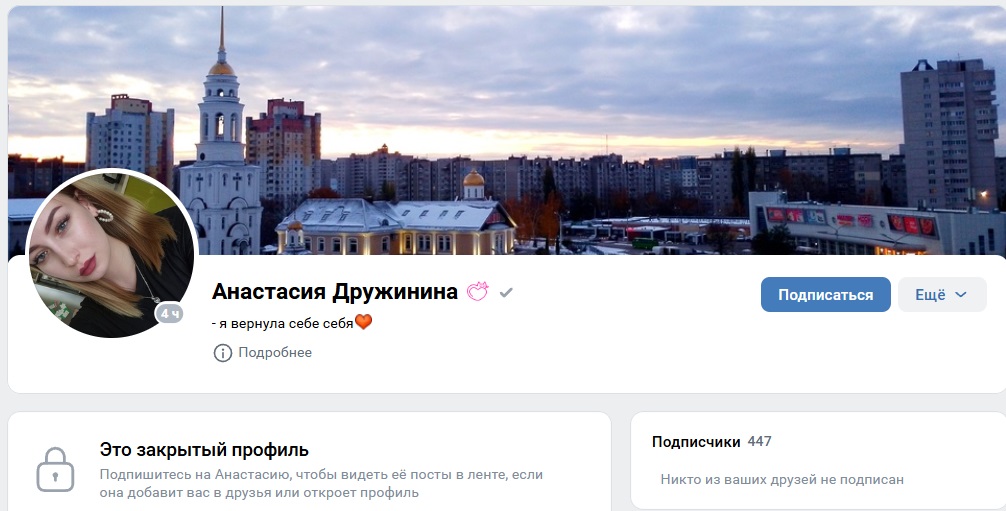Click the gray checkmark beside the name

point(506,293)
